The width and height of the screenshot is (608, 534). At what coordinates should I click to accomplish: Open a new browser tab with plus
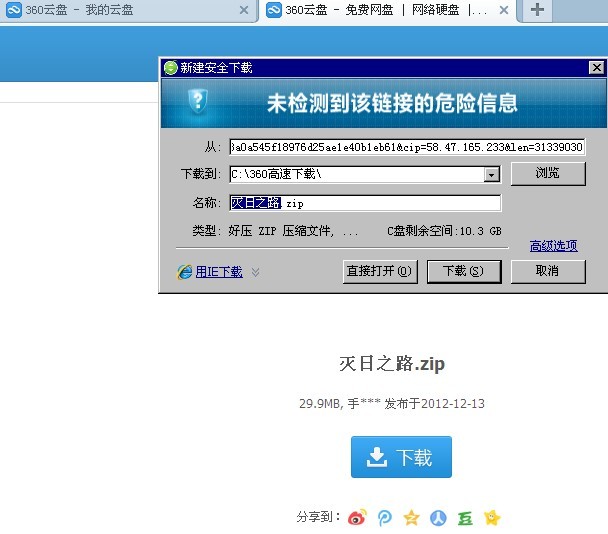coord(537,10)
